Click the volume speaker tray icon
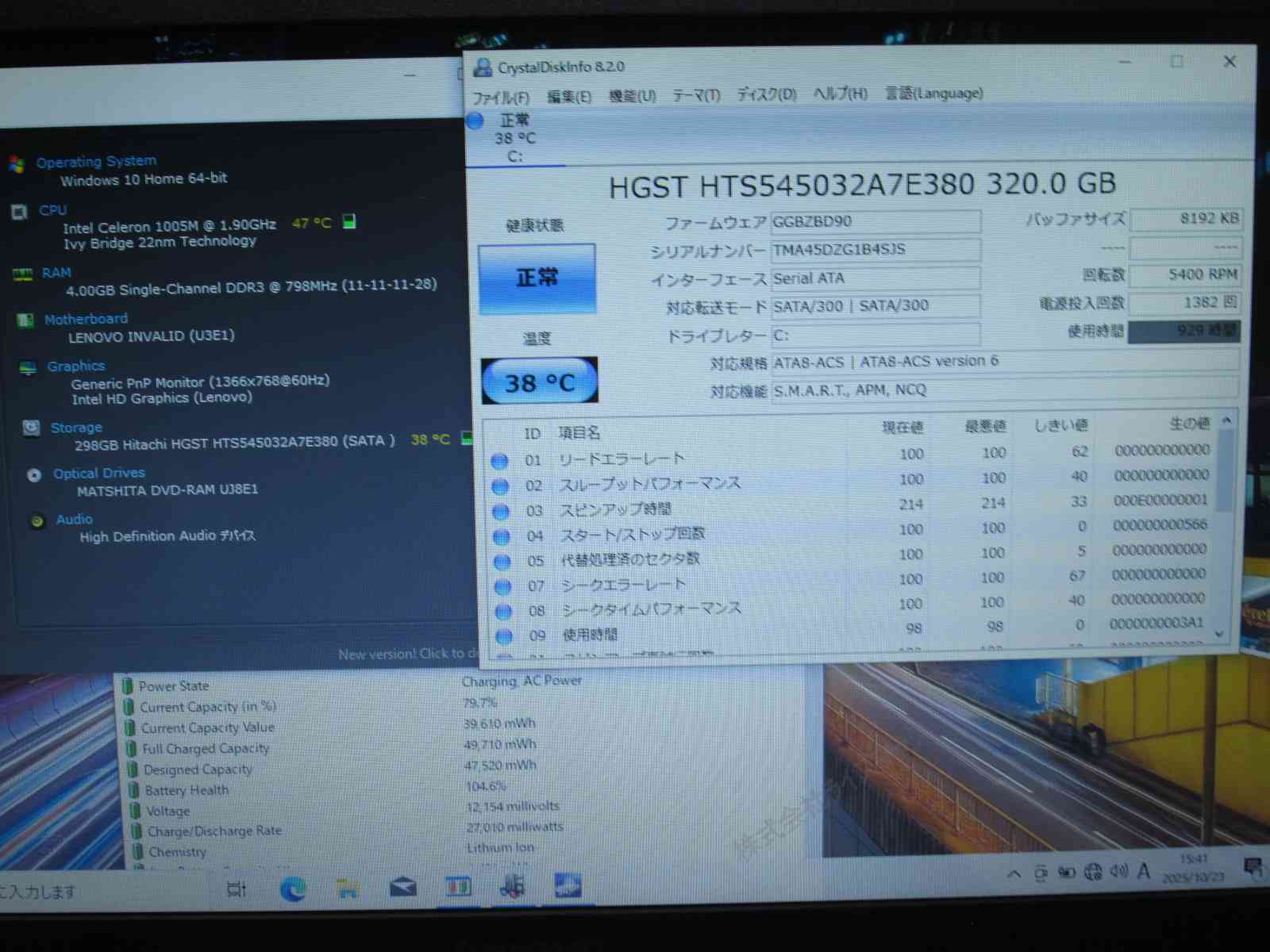The image size is (1270, 952). click(x=1118, y=872)
